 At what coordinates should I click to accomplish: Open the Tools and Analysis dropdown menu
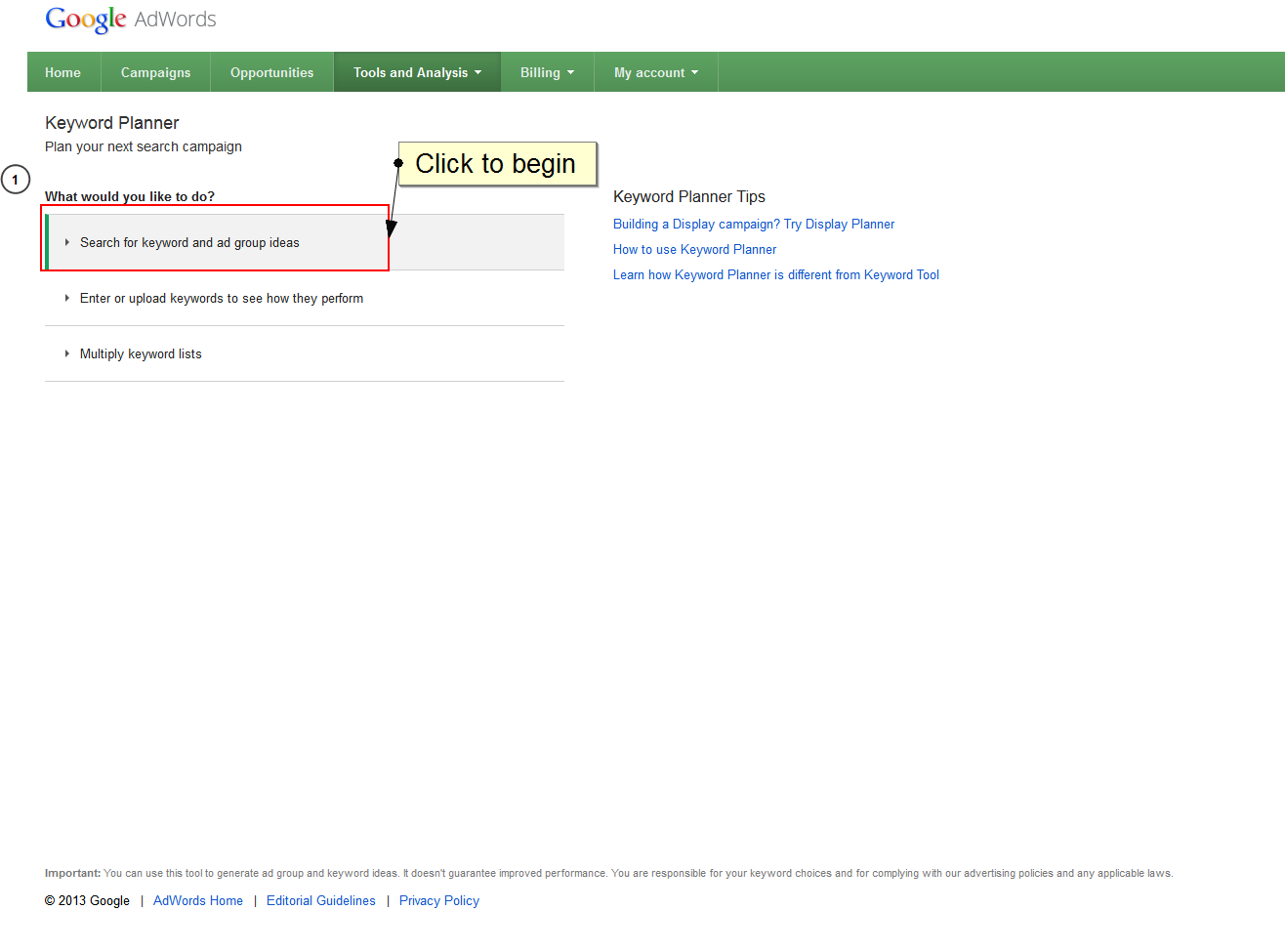[x=417, y=72]
